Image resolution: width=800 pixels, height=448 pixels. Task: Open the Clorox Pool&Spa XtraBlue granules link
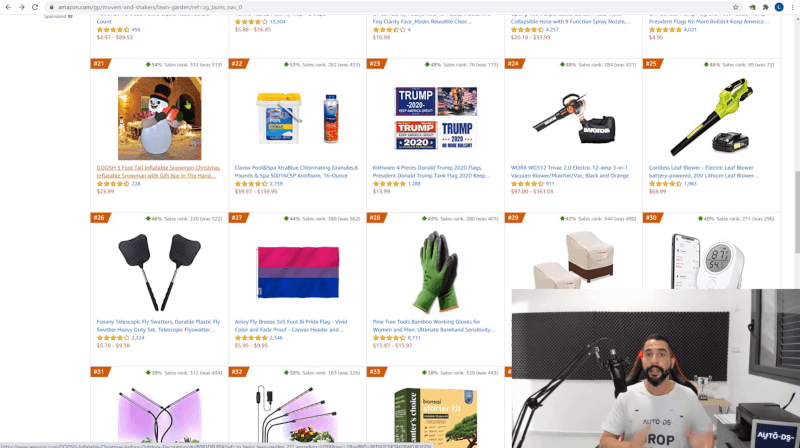[296, 171]
